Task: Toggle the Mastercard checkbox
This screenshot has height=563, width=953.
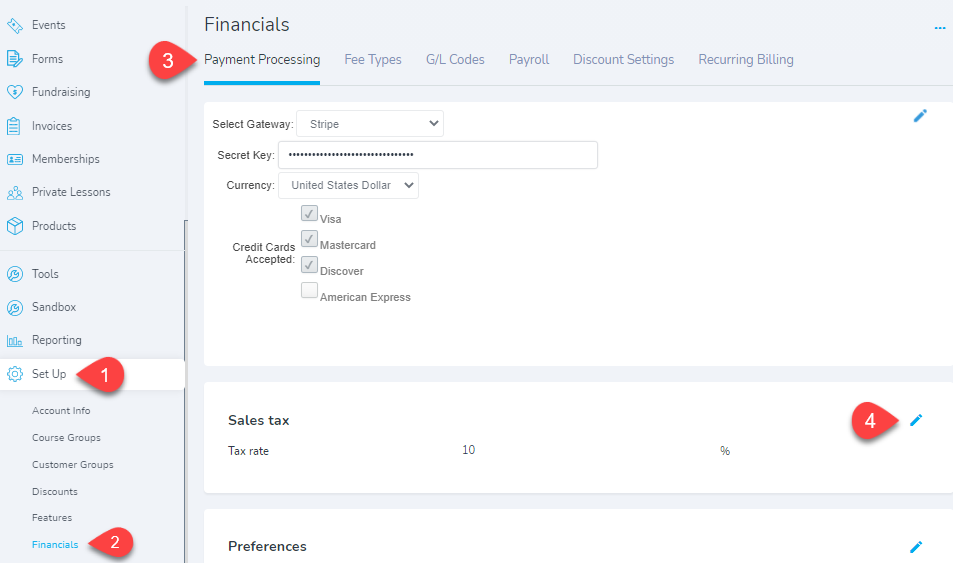Action: point(309,239)
